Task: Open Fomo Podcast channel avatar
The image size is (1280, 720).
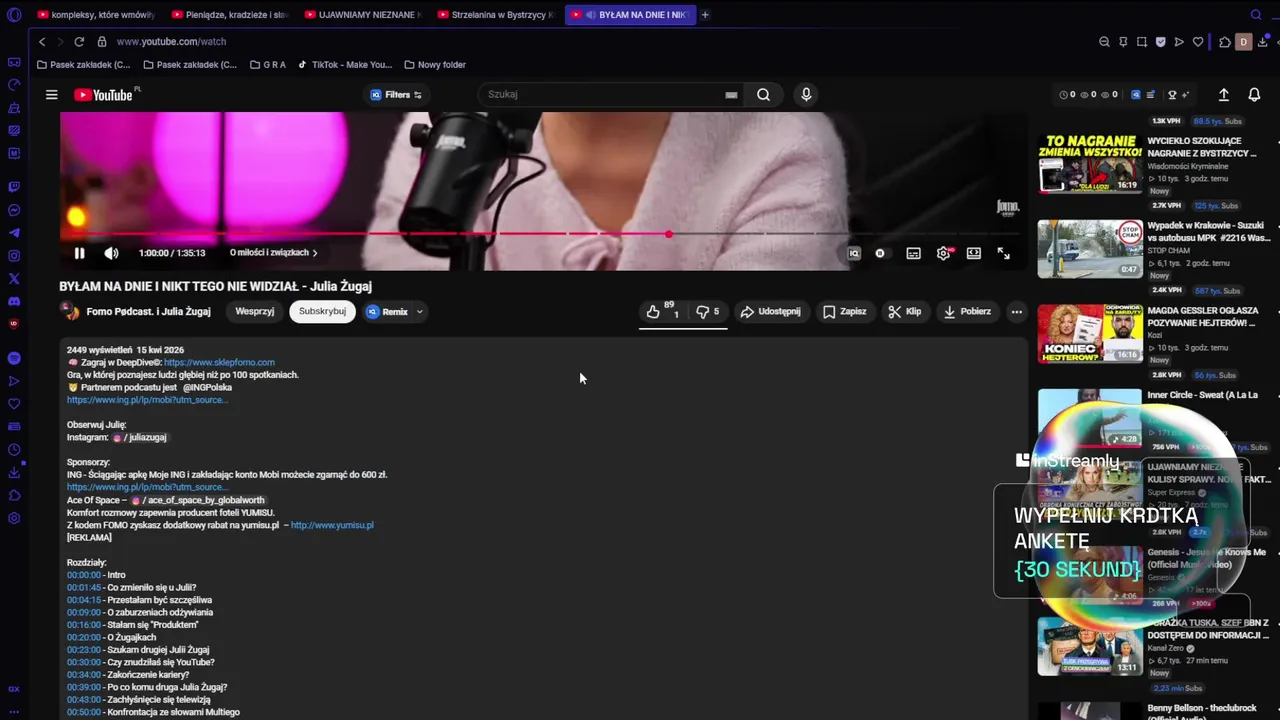Action: [x=70, y=311]
